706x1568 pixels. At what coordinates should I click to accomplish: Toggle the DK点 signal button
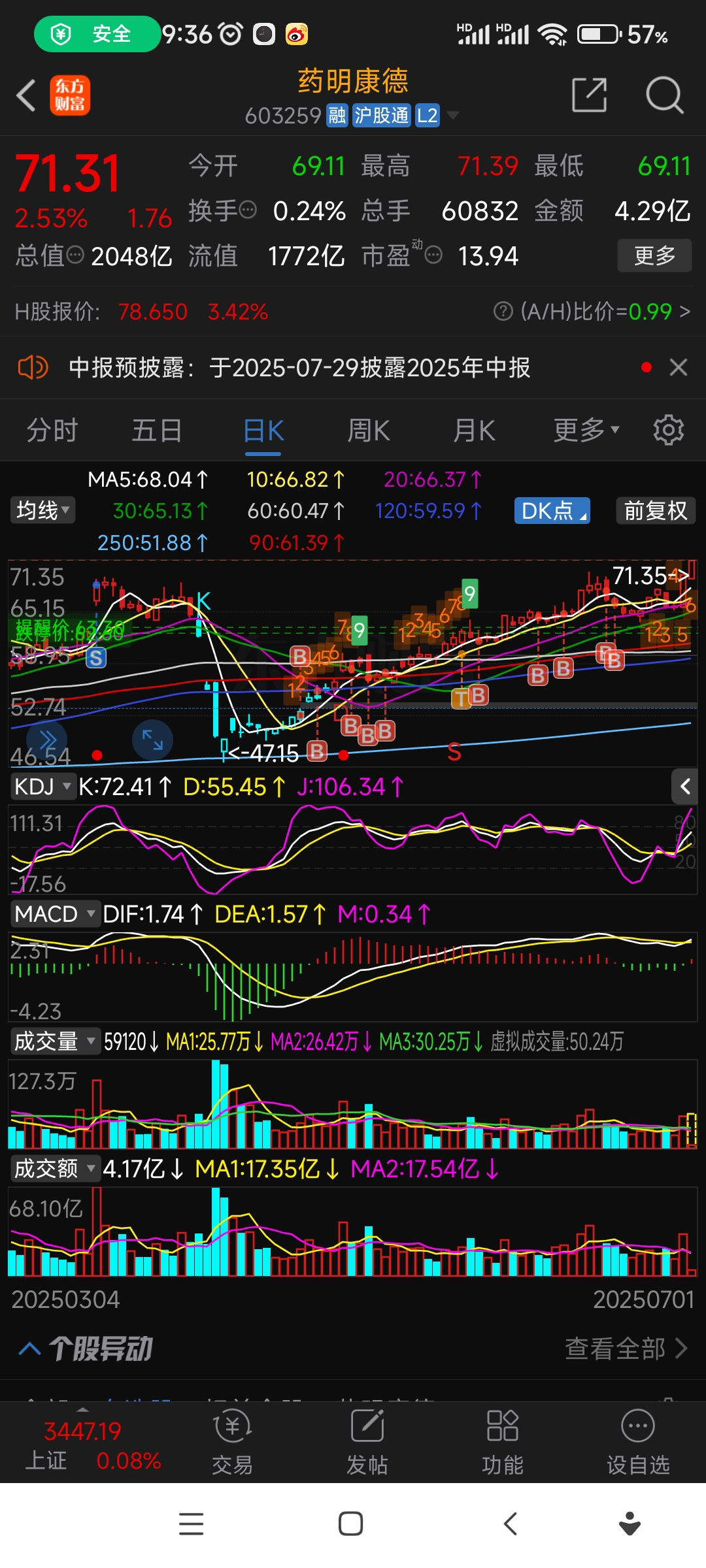(x=553, y=511)
